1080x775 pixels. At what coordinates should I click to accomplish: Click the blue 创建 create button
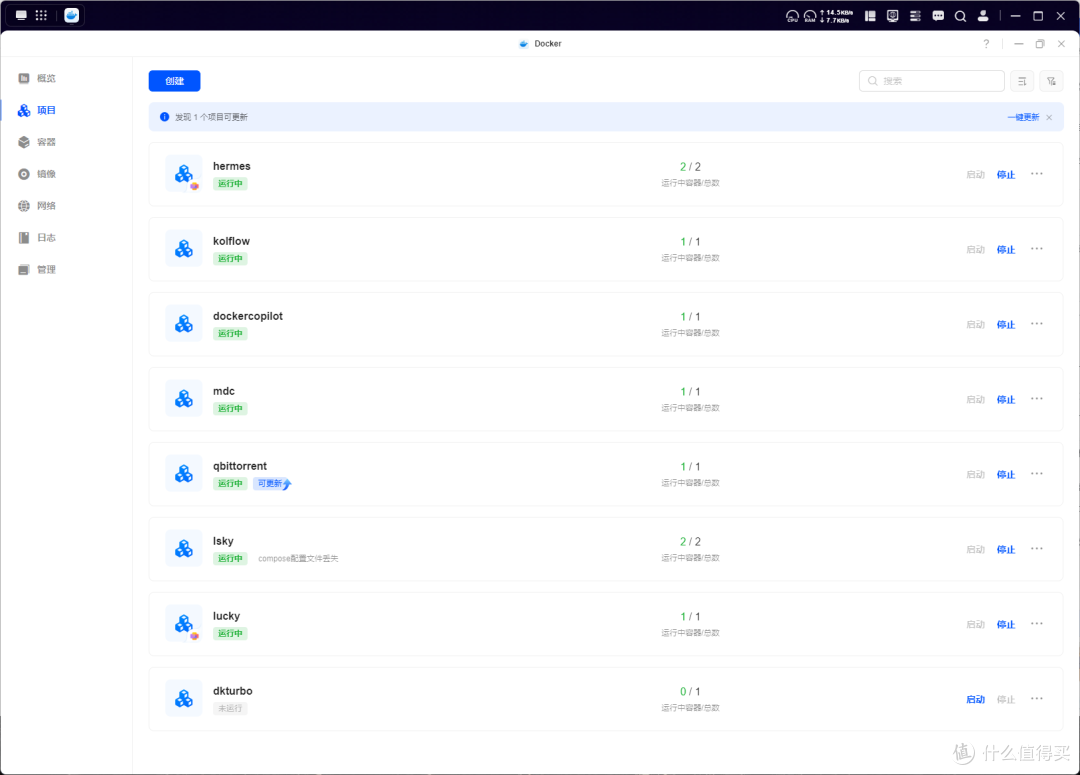coord(174,81)
